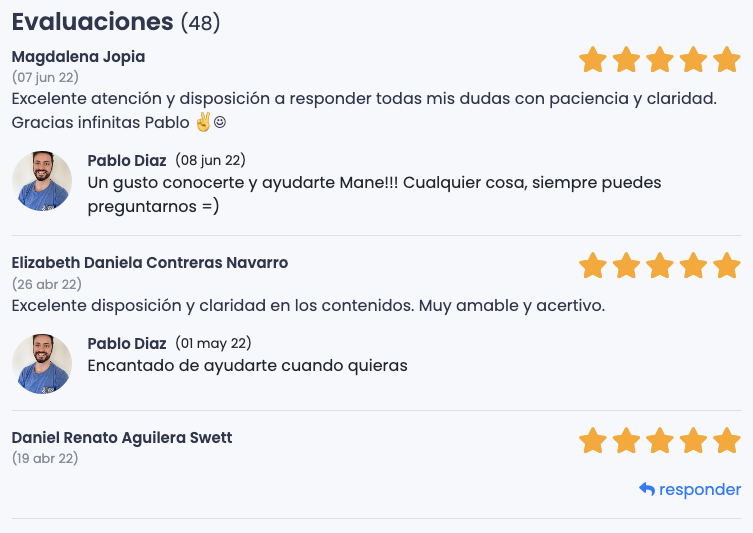This screenshot has height=533, width=753.
Task: Click fourth star in Elizabeth Contreras's rating
Action: [693, 265]
